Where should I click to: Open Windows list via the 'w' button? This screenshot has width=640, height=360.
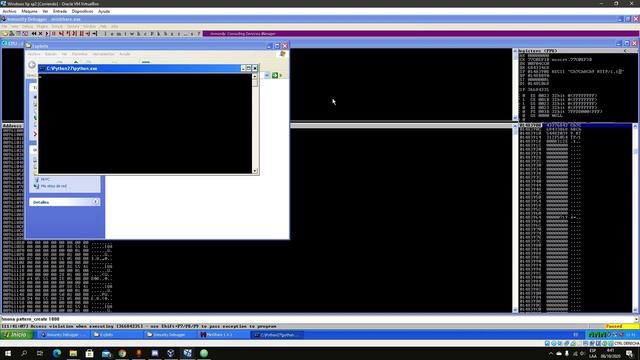[x=132, y=33]
